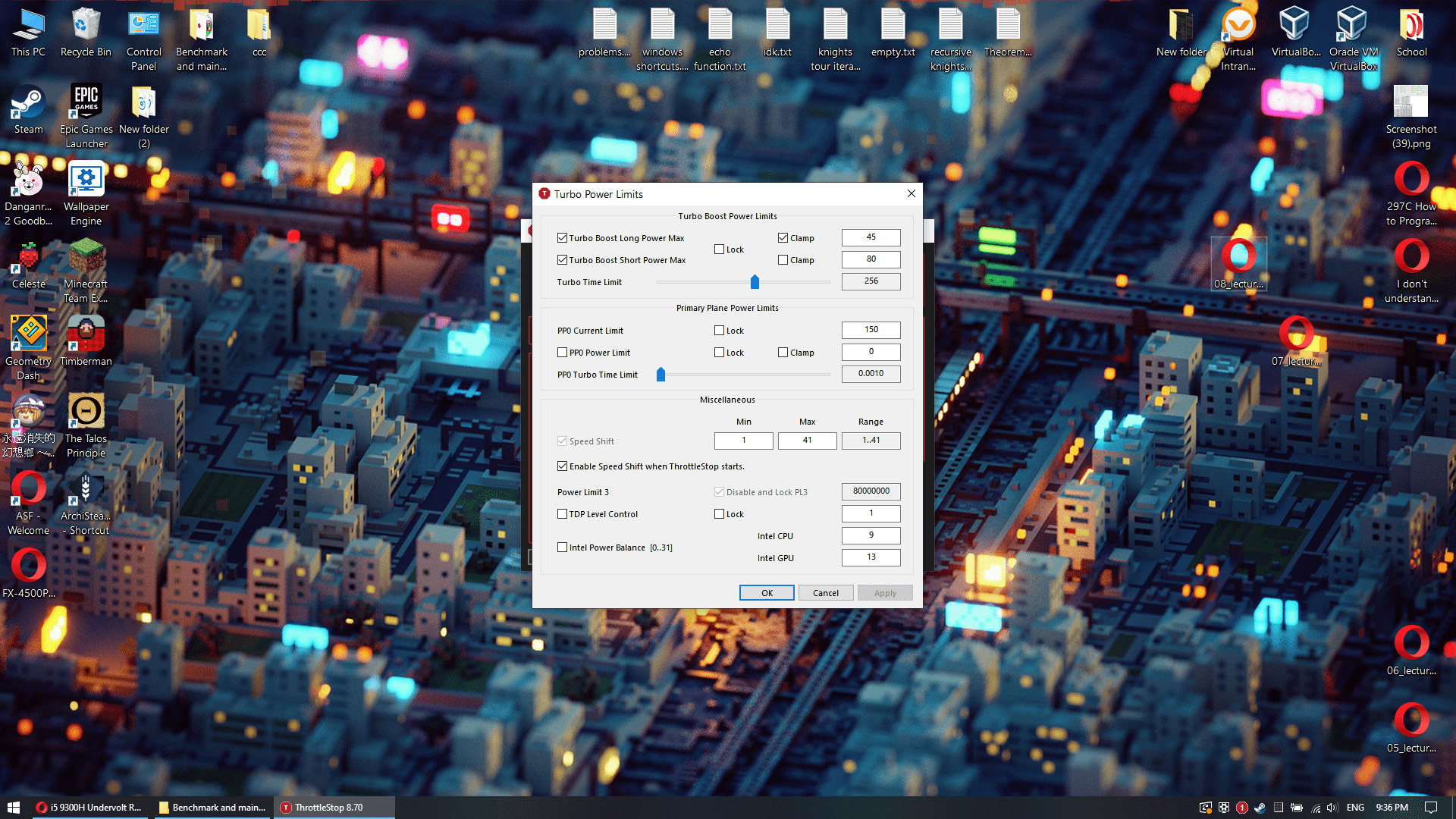Screen dimensions: 1456x819
Task: Cancel the Turbo Power Limits dialog
Action: coord(825,592)
